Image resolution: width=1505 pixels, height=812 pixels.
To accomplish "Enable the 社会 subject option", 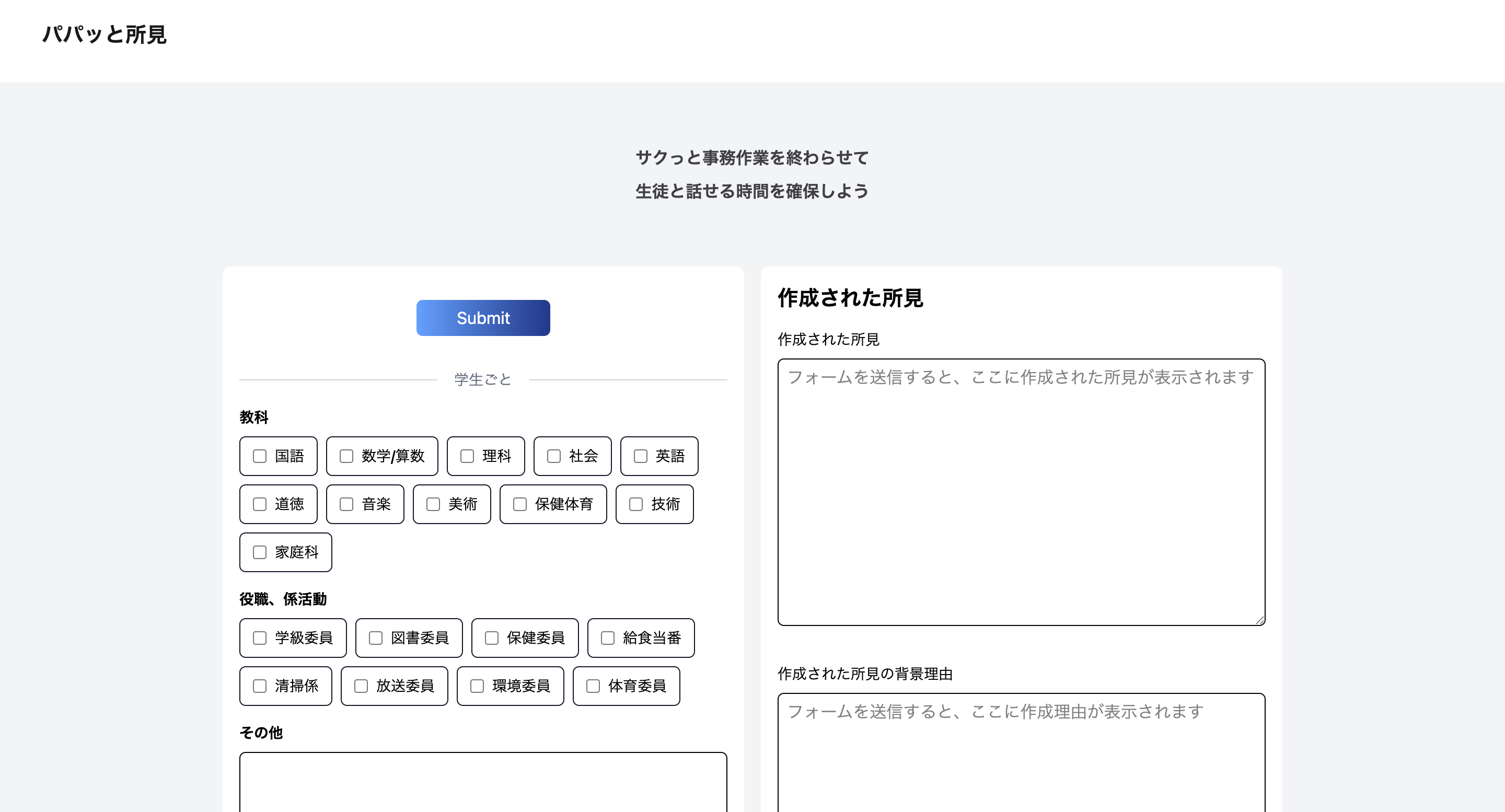I will tap(554, 456).
